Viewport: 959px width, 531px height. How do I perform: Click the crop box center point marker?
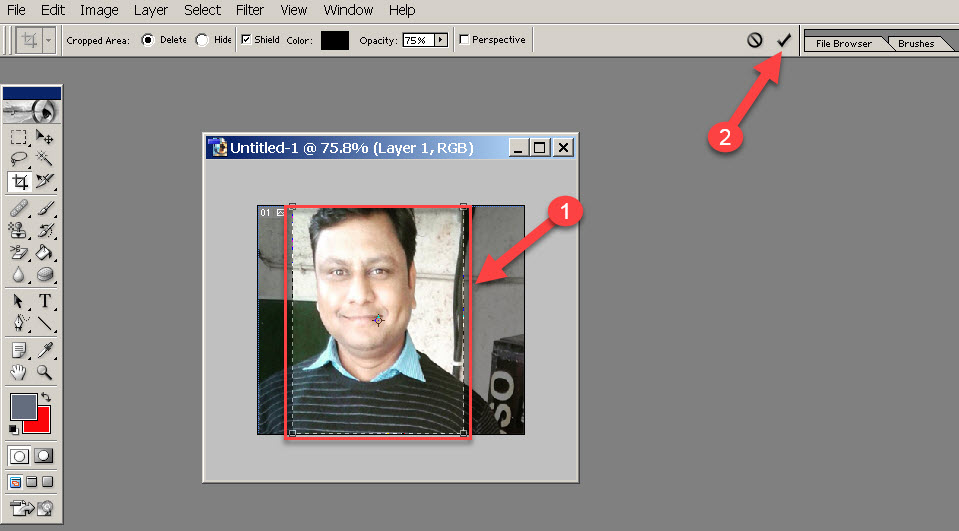[x=378, y=320]
